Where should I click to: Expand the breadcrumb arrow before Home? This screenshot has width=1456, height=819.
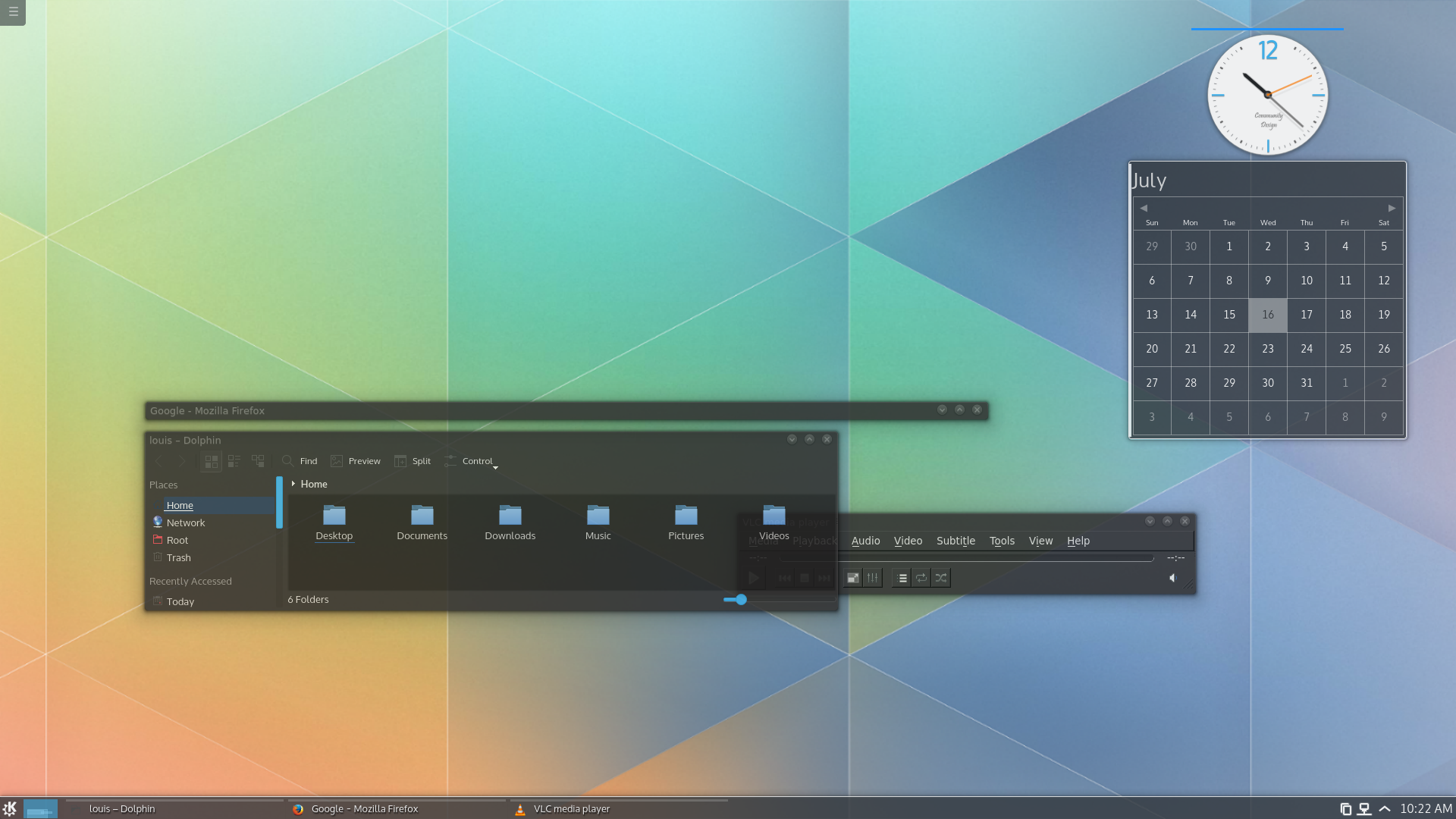pos(293,484)
